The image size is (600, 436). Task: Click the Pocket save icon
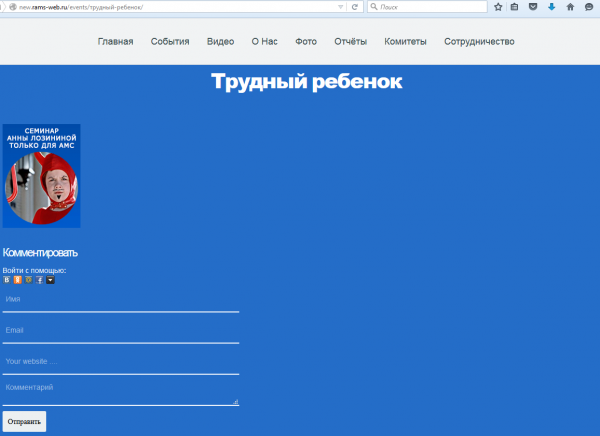[x=533, y=7]
